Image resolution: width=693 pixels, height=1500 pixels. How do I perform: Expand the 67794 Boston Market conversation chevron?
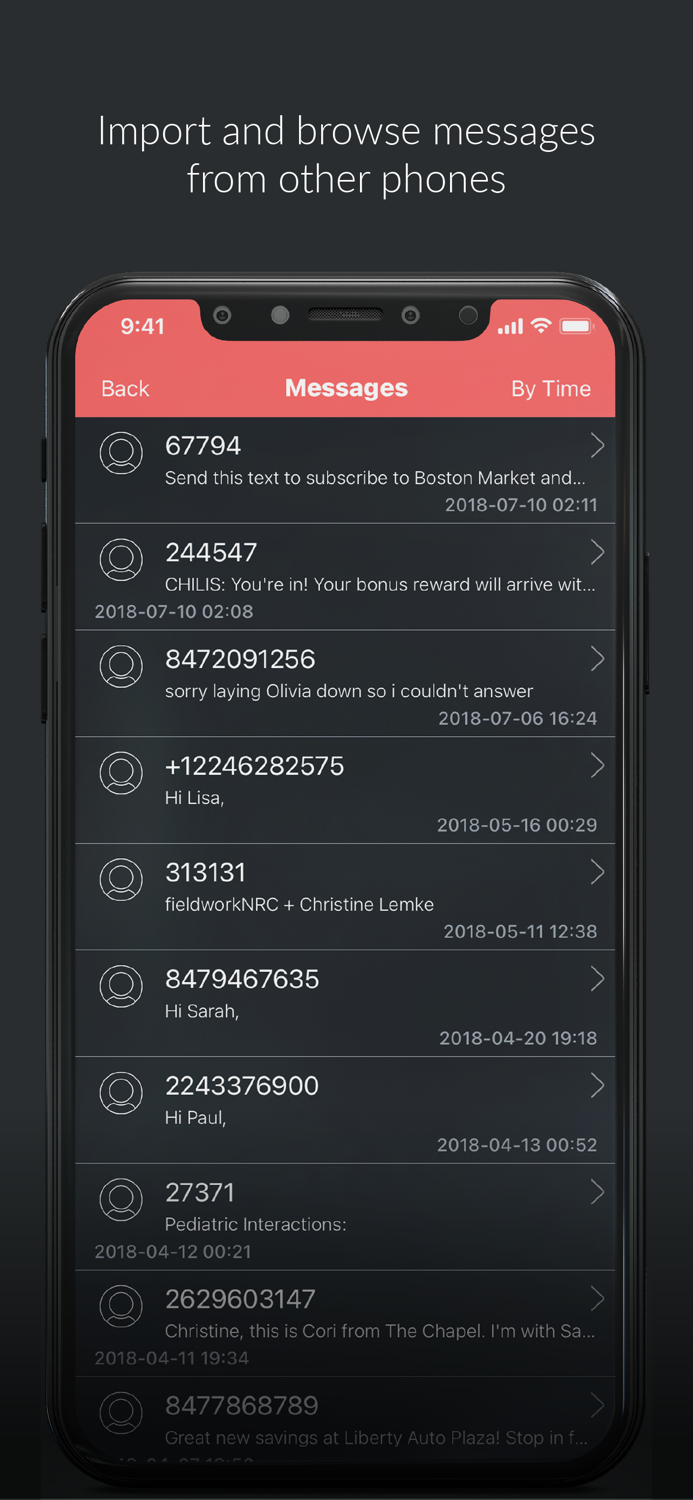tap(597, 445)
